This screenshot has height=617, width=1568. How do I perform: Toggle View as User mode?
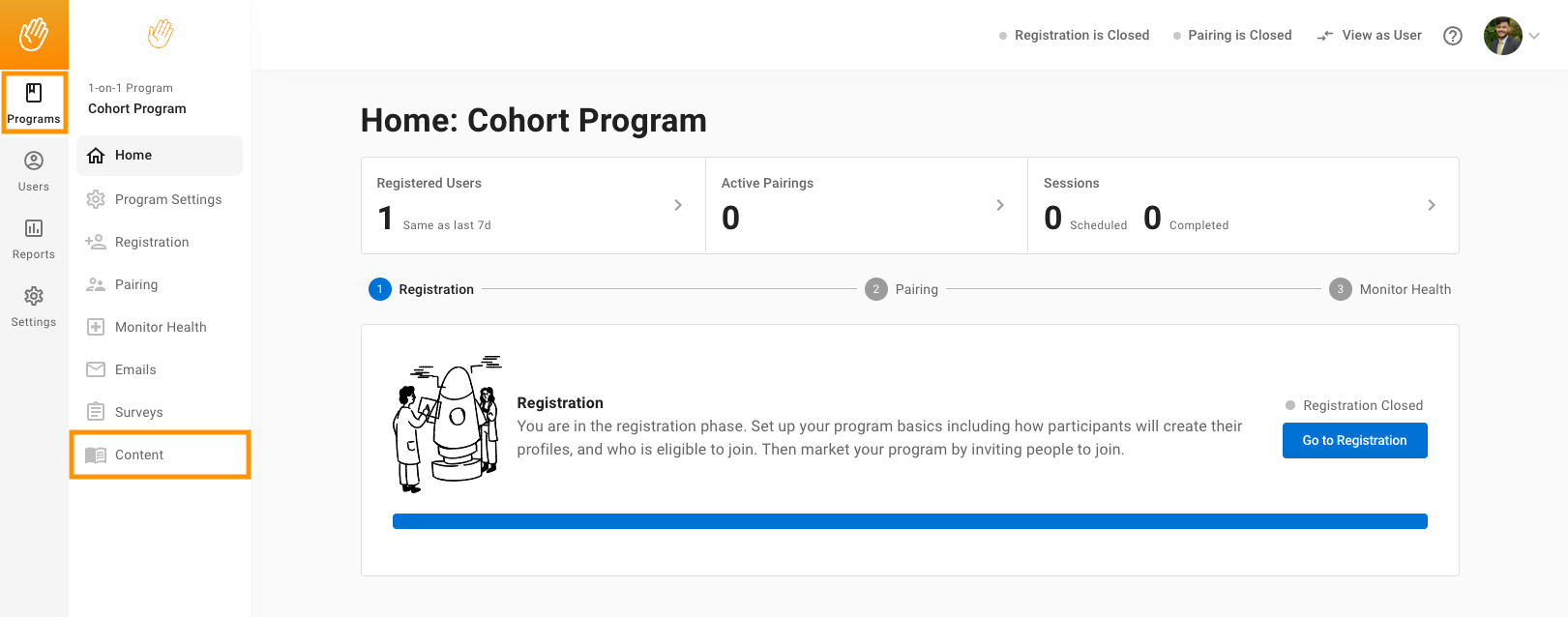click(1370, 35)
